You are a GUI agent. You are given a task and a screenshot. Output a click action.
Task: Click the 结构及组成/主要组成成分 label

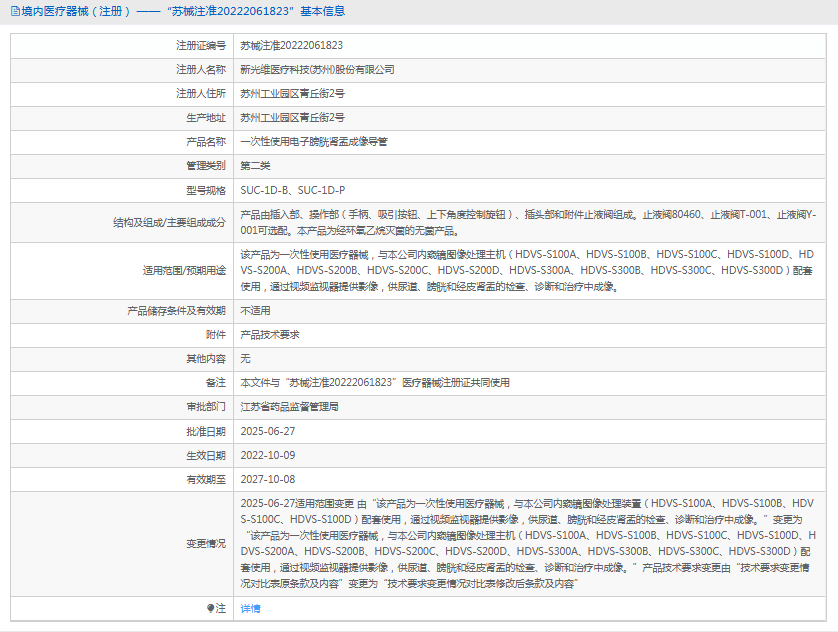[169, 222]
